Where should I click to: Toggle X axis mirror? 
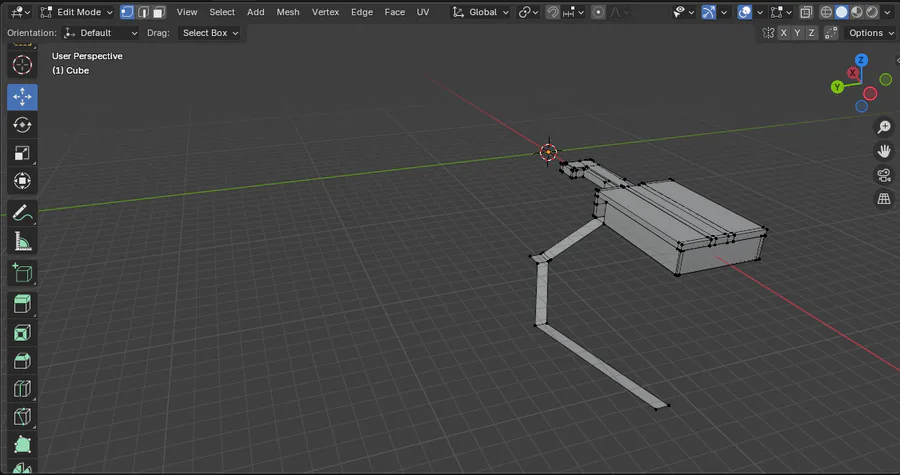783,33
